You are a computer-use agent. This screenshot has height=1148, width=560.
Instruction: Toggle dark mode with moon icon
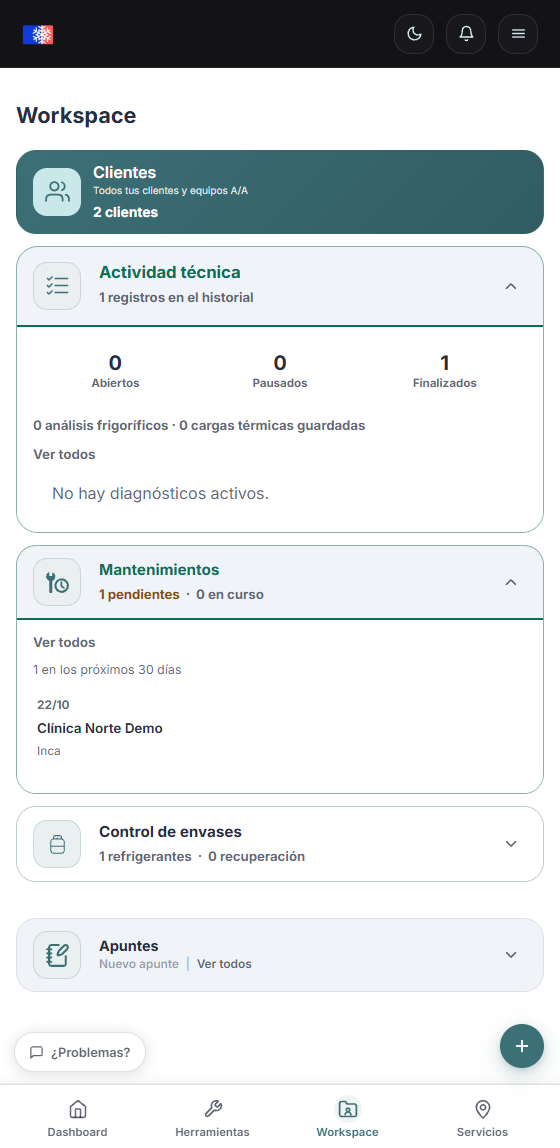[414, 34]
